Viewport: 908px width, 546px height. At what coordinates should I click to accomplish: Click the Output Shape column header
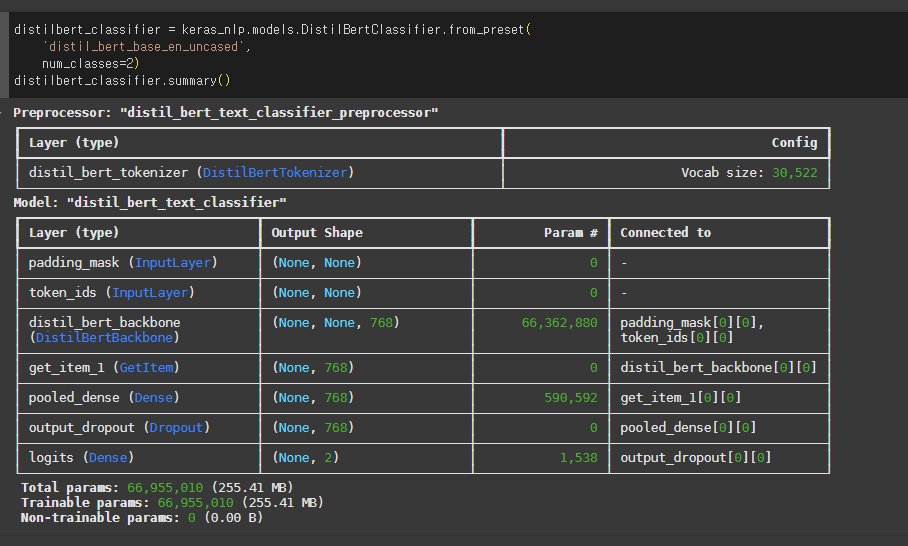[x=317, y=232]
